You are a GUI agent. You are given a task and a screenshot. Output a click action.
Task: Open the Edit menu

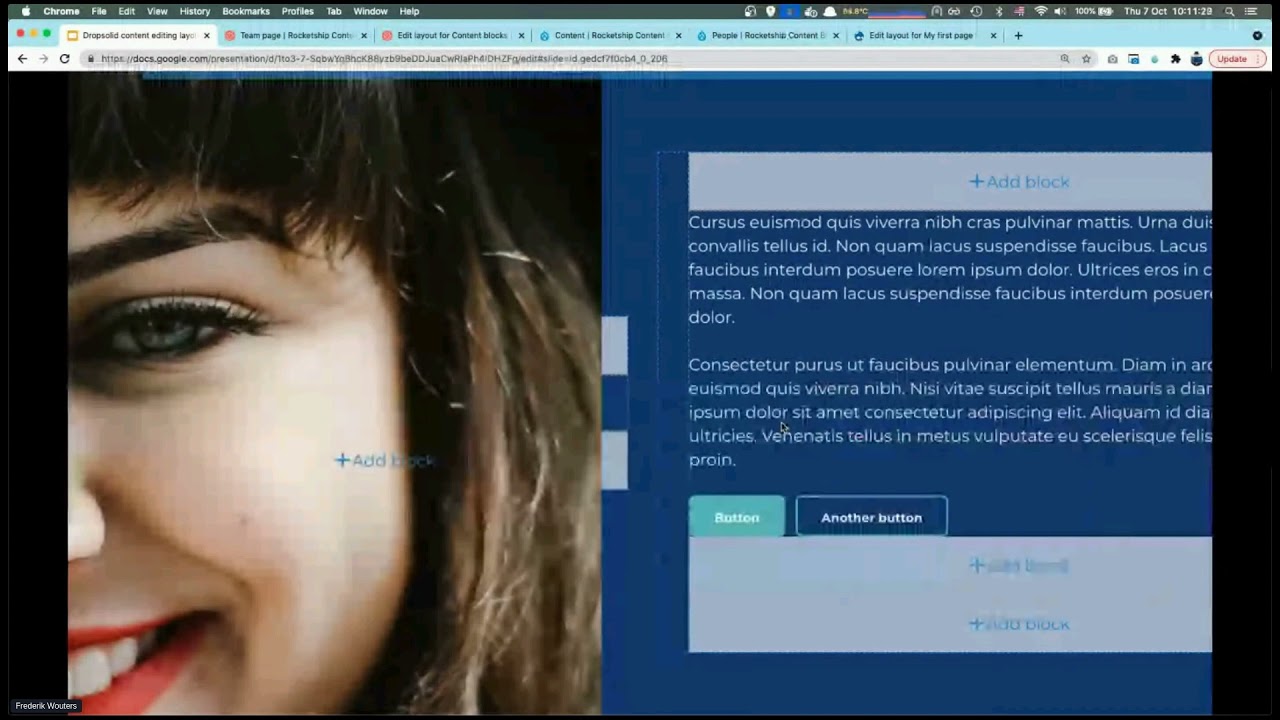pos(127,11)
